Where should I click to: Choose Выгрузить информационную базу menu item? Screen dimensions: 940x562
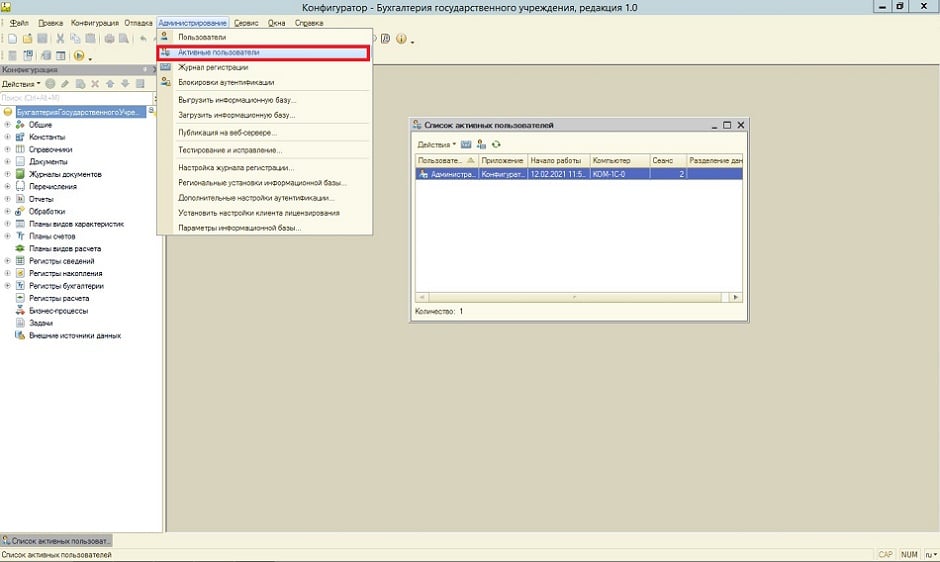pyautogui.click(x=237, y=100)
